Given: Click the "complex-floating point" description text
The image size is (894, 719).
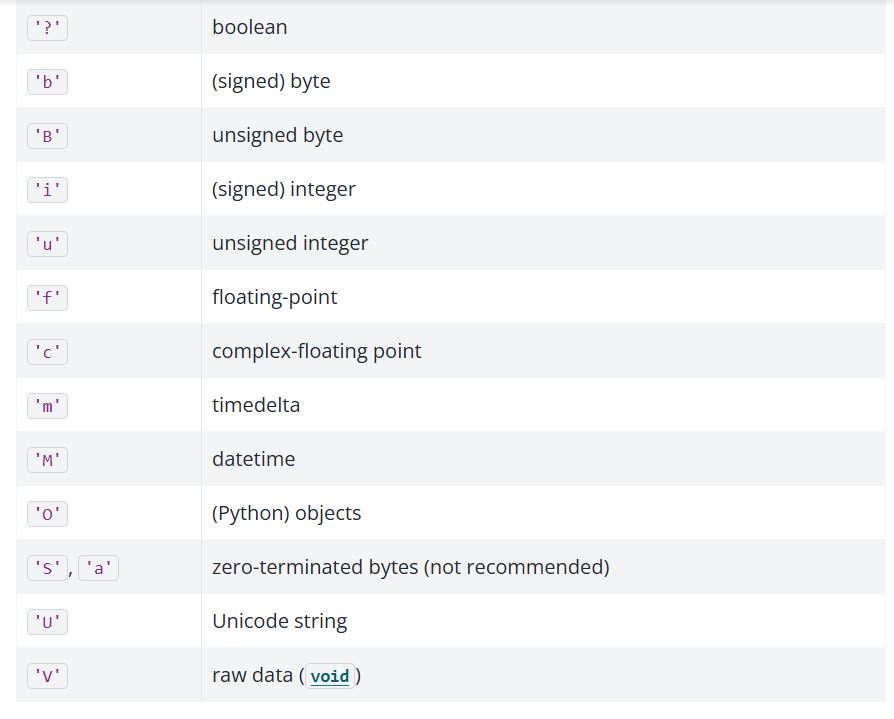Looking at the screenshot, I should (316, 351).
